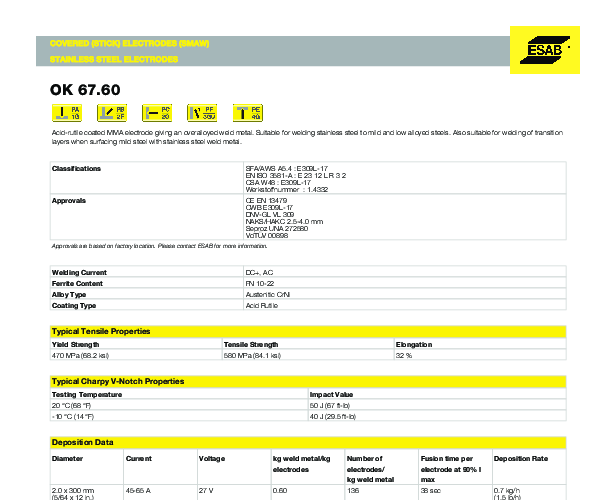The image size is (615, 500).
Task: Click the VdTÜV 00898 approval
Action: [267, 236]
